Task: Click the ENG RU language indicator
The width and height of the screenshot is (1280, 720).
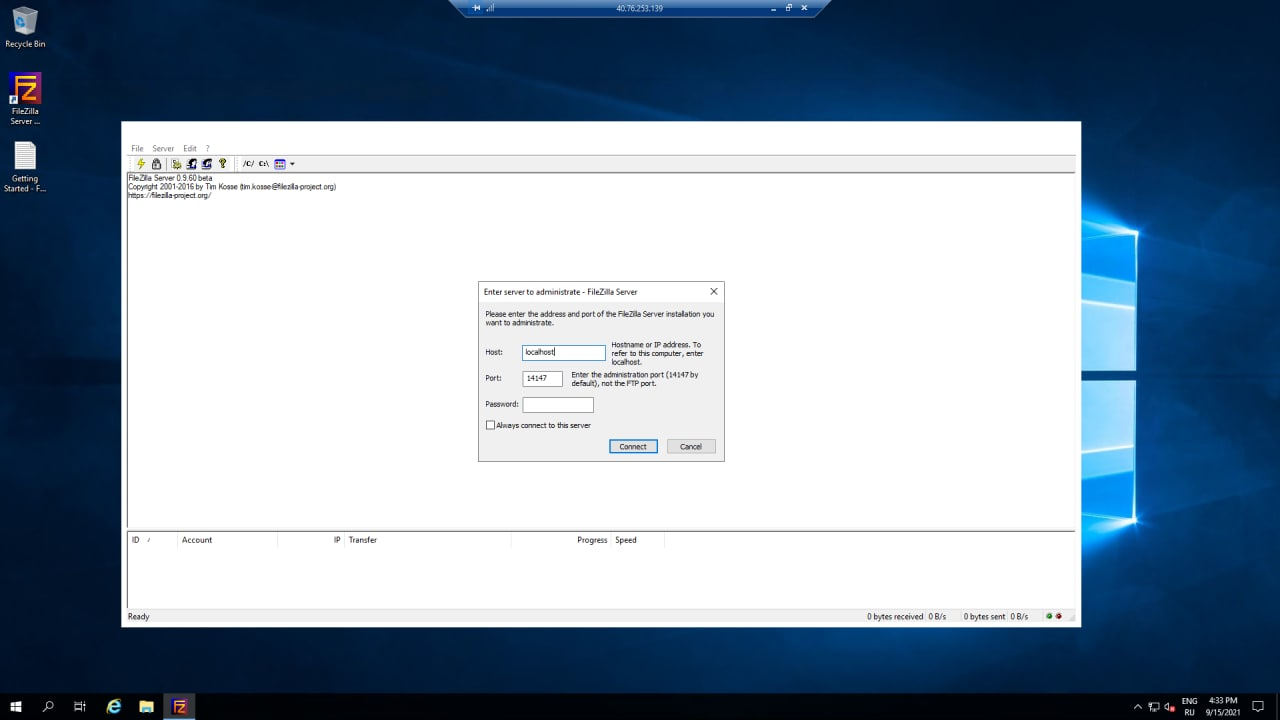Action: 1189,707
